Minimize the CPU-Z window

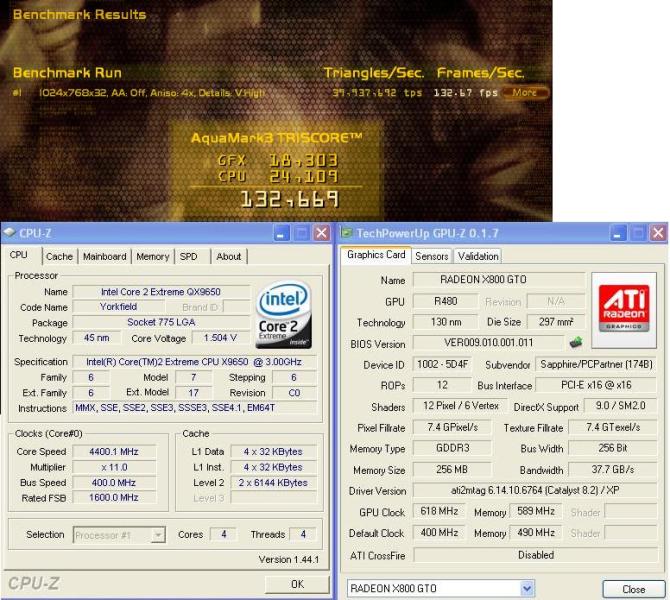pos(281,233)
